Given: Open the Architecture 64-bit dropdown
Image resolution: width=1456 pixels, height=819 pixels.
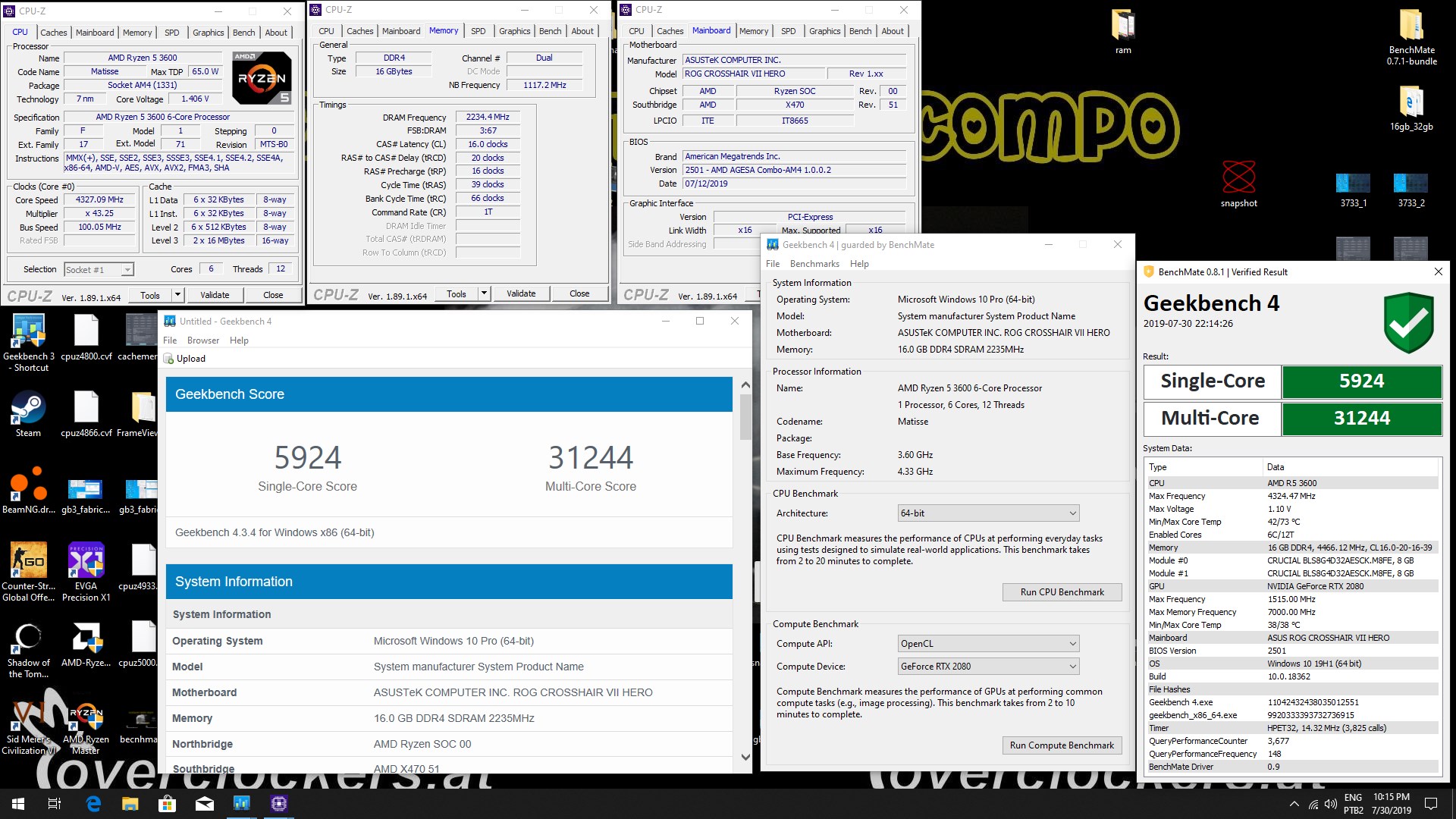Looking at the screenshot, I should coord(988,513).
